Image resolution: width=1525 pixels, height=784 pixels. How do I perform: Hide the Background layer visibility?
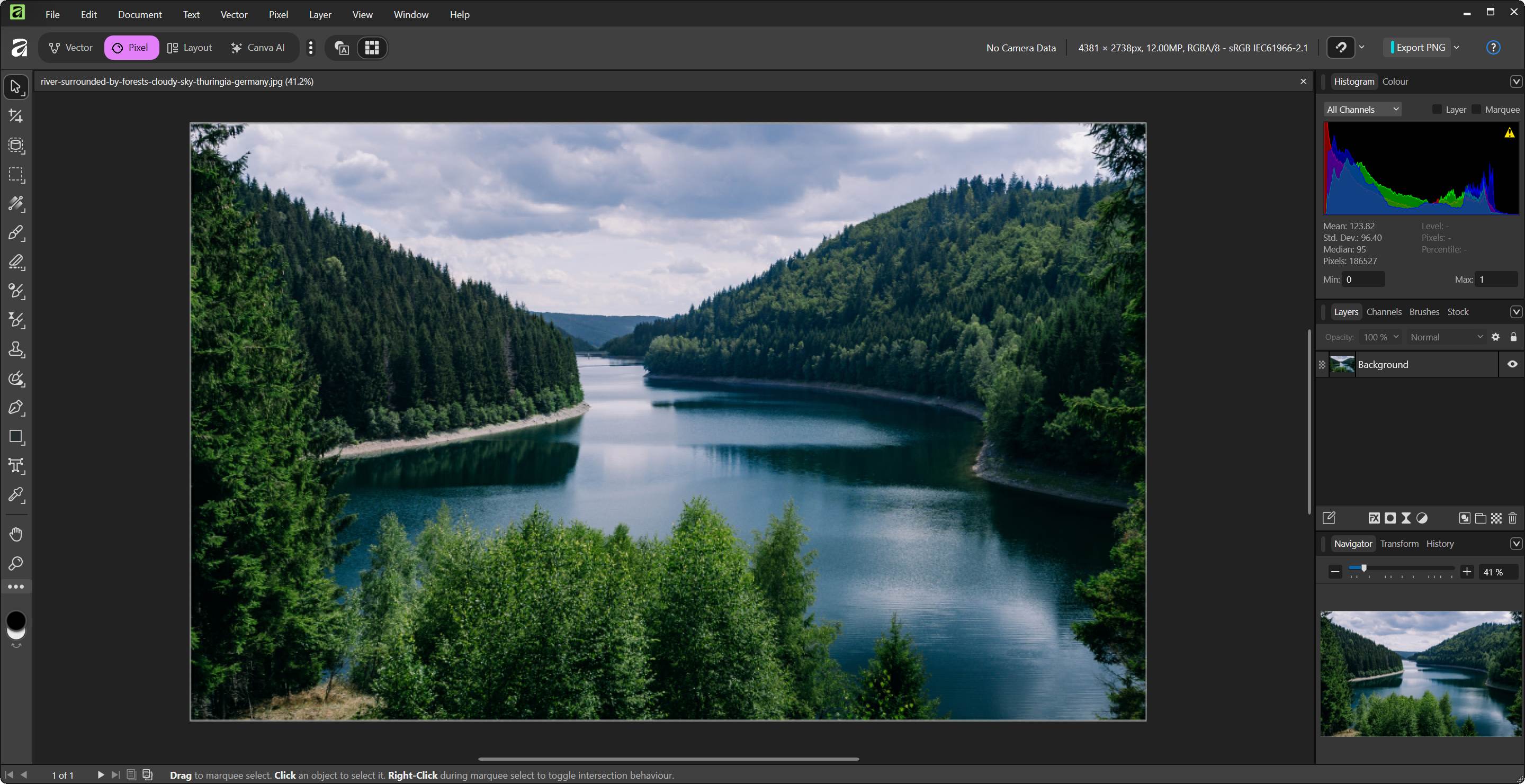click(1512, 365)
